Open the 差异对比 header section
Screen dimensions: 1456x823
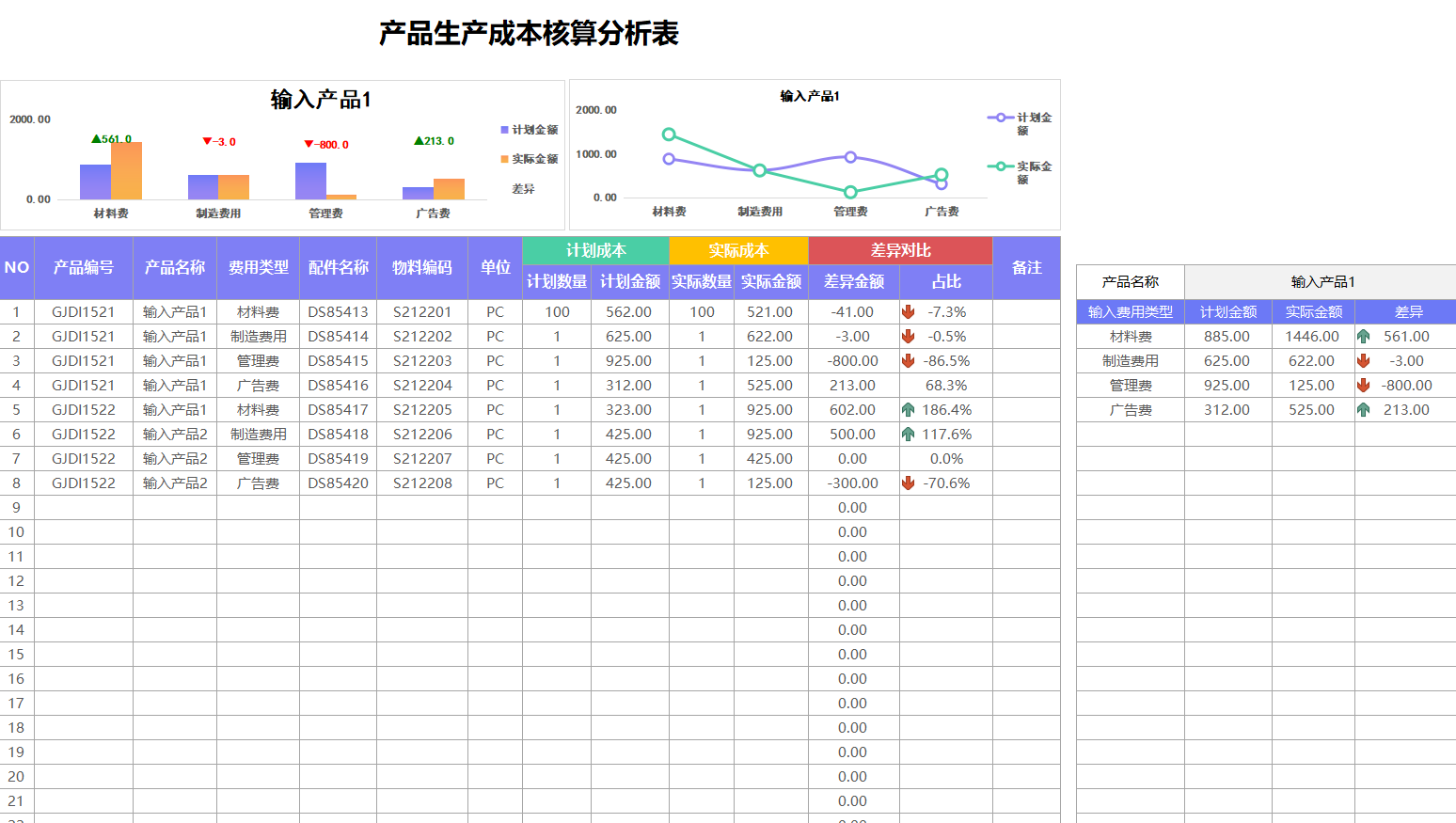[900, 250]
